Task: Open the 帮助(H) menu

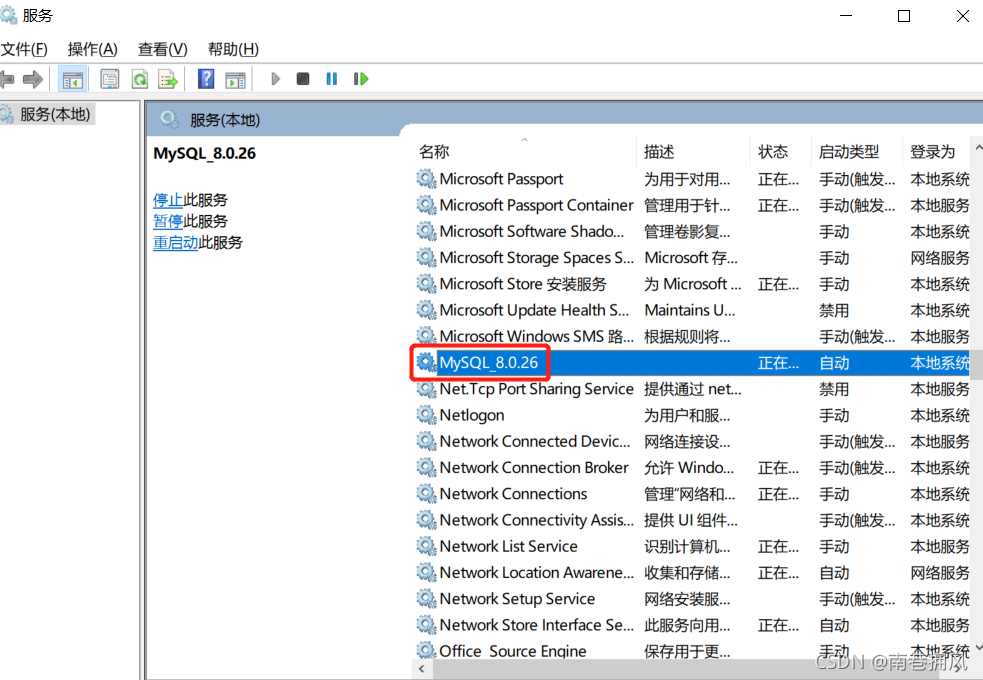Action: tap(233, 49)
